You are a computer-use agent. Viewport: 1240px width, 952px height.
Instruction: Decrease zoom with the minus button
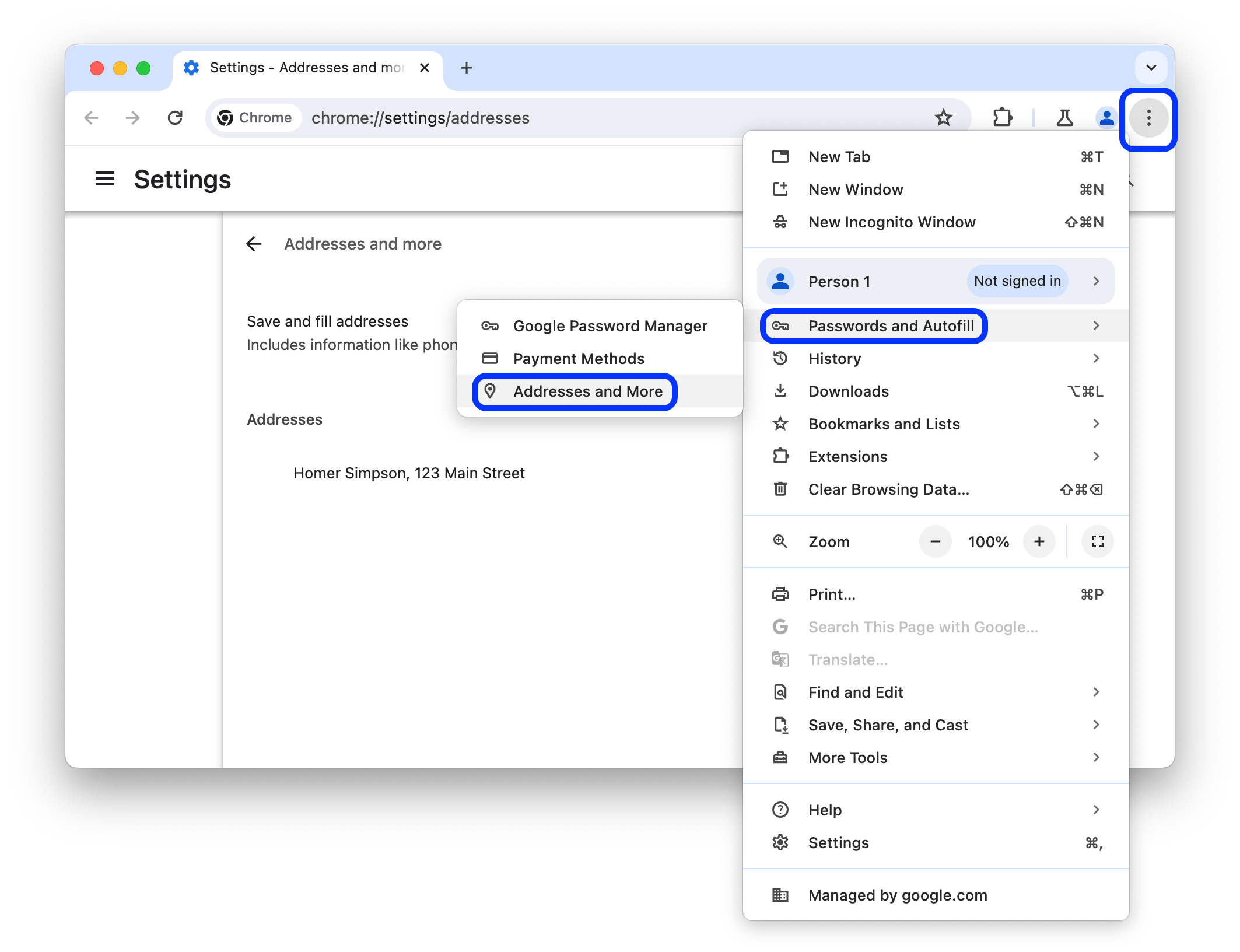pos(935,541)
